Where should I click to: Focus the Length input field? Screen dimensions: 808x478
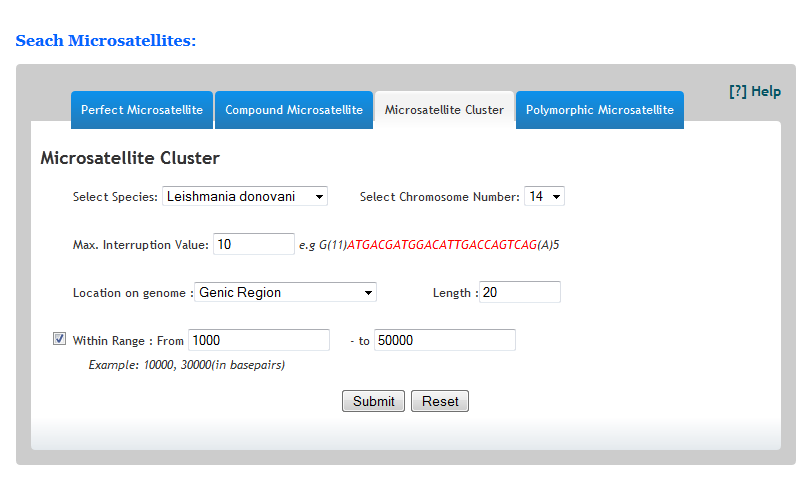(519, 292)
